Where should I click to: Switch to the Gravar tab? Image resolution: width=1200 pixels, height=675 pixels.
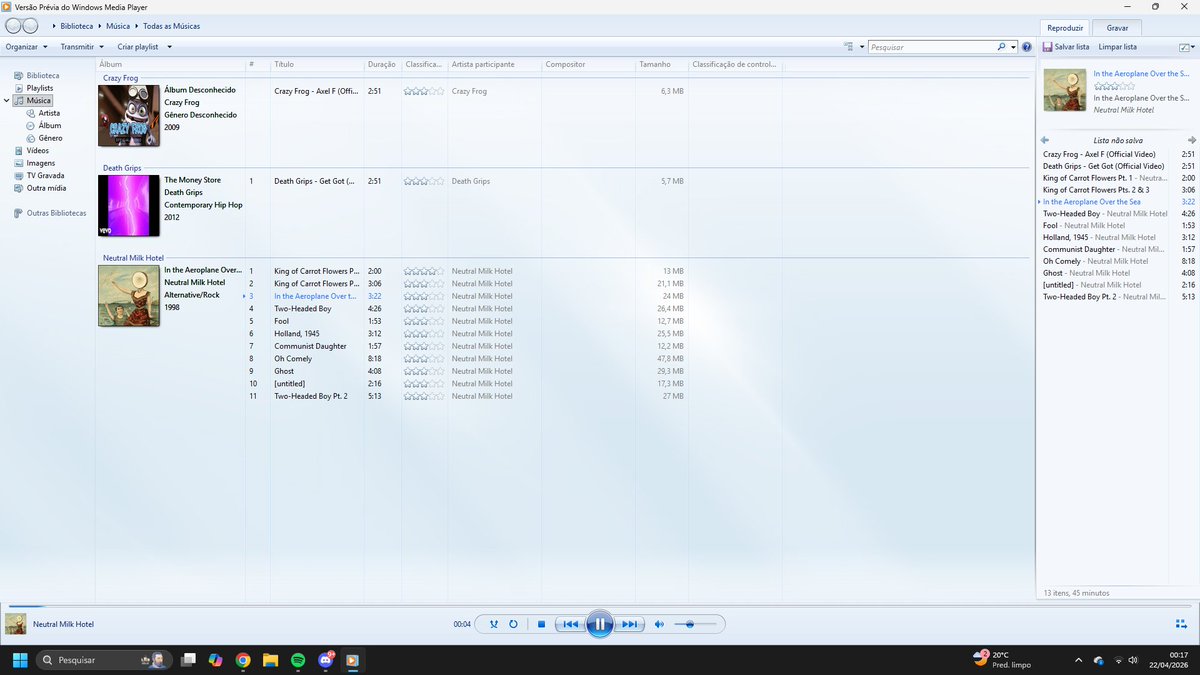pyautogui.click(x=1117, y=28)
